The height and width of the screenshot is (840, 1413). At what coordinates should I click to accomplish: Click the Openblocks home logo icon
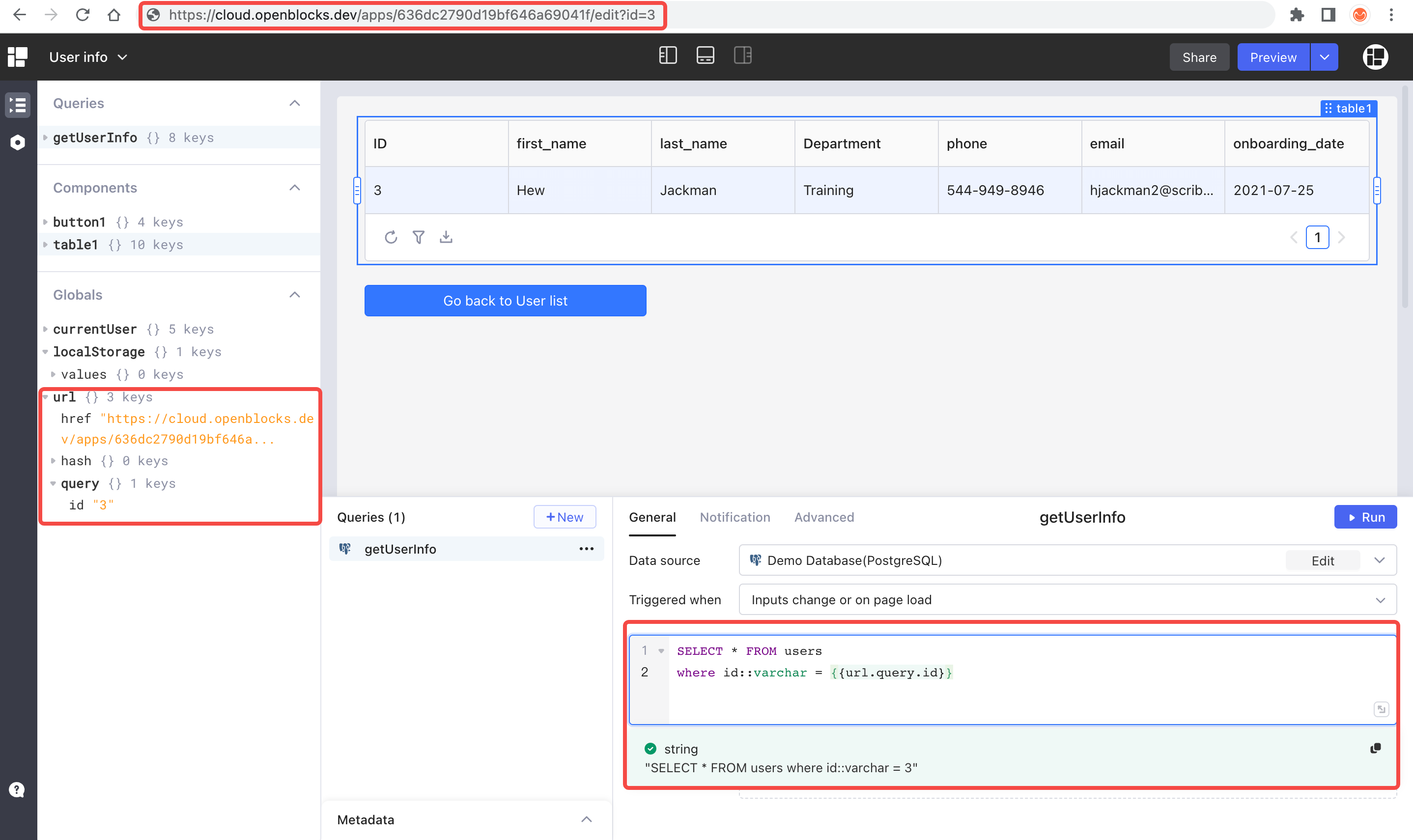pos(18,57)
